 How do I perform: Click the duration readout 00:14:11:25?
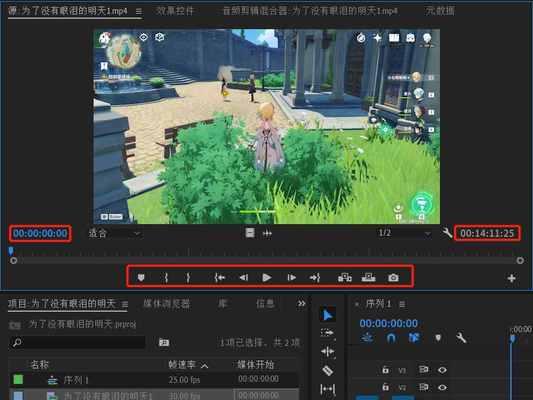[x=487, y=233]
